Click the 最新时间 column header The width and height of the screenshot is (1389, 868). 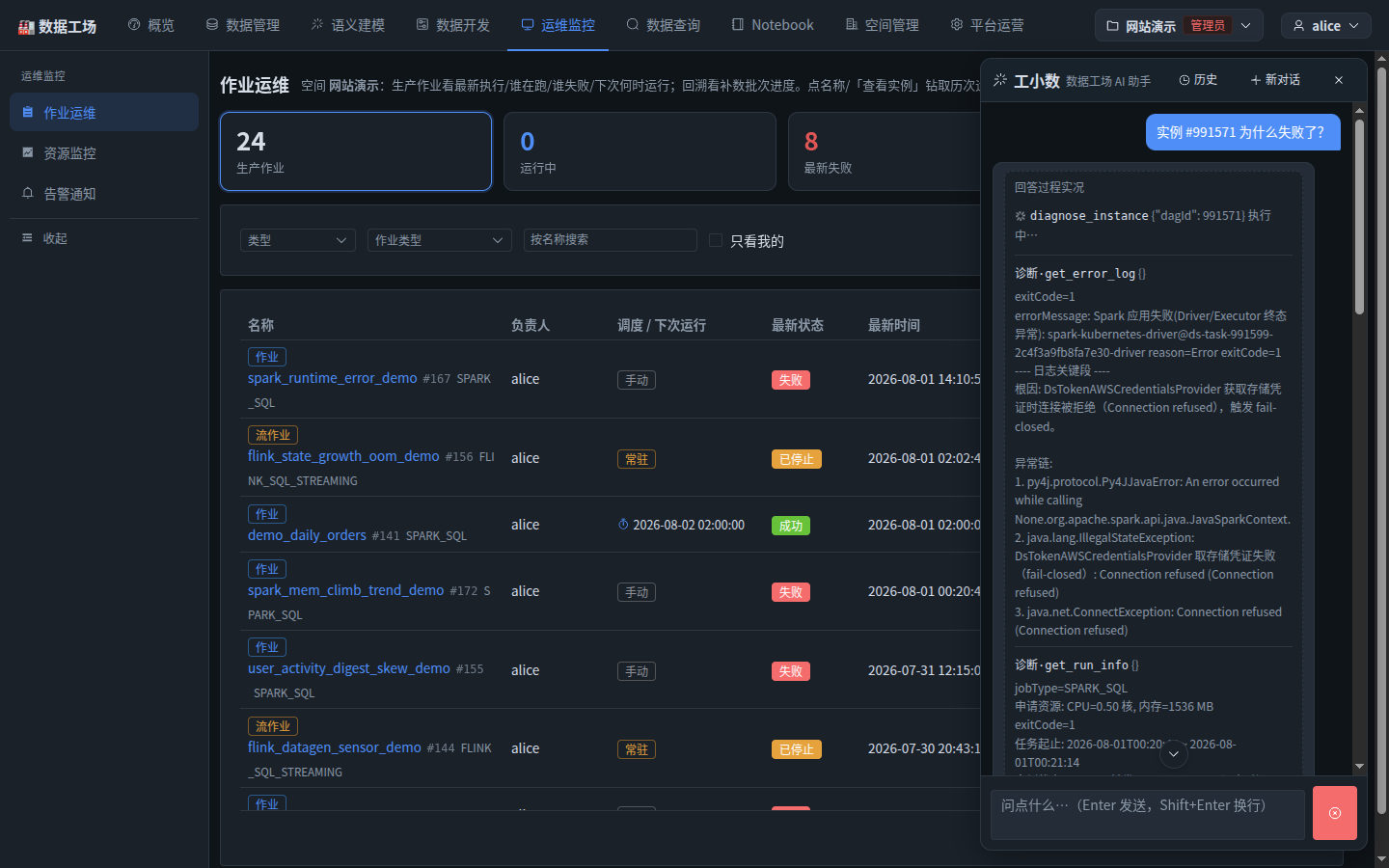tap(894, 325)
